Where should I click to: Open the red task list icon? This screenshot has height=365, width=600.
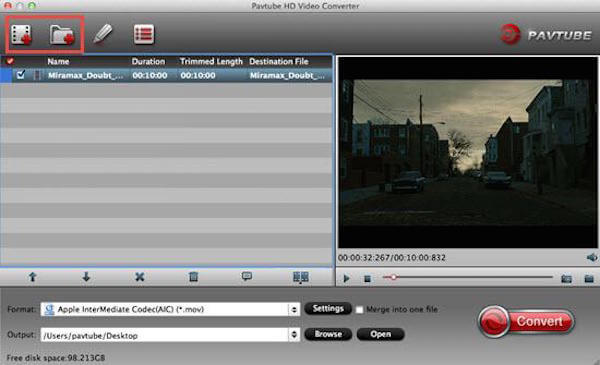(144, 34)
